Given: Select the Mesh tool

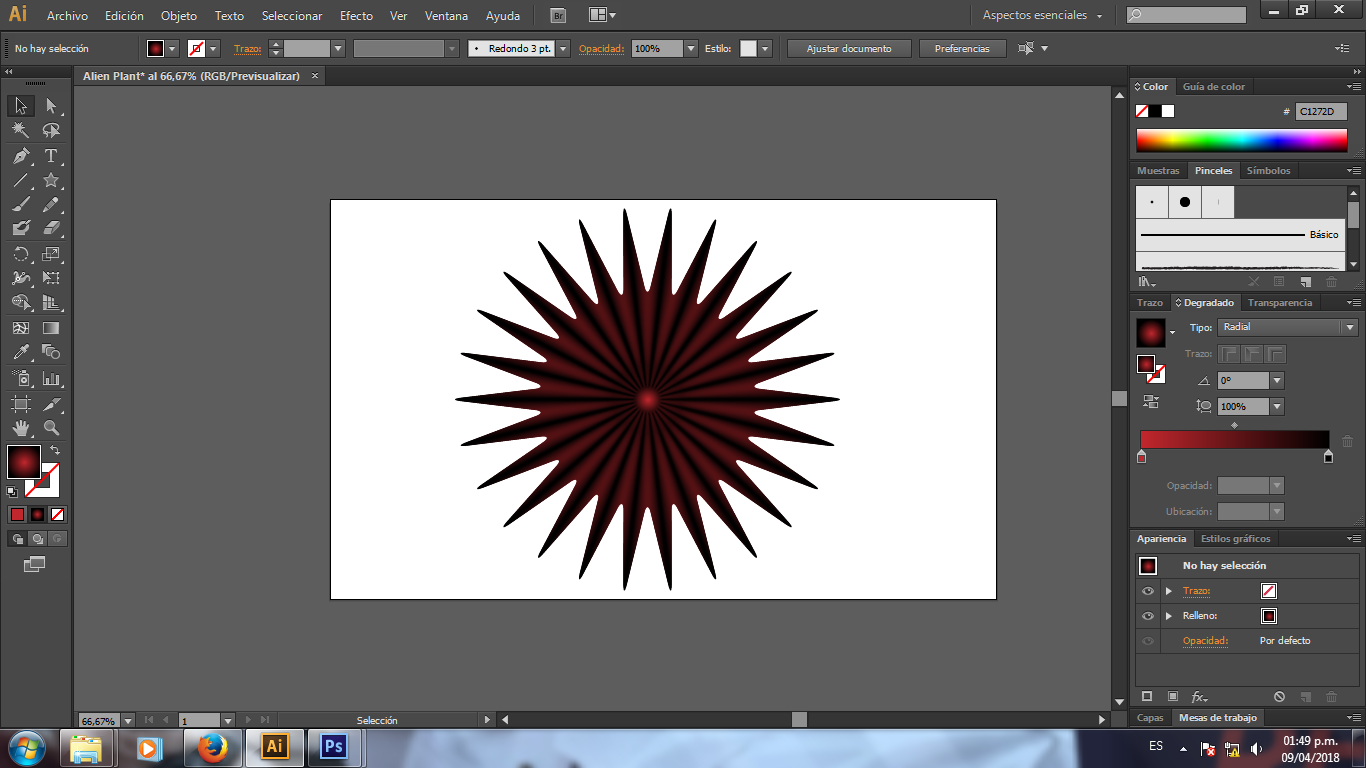Looking at the screenshot, I should click(21, 328).
